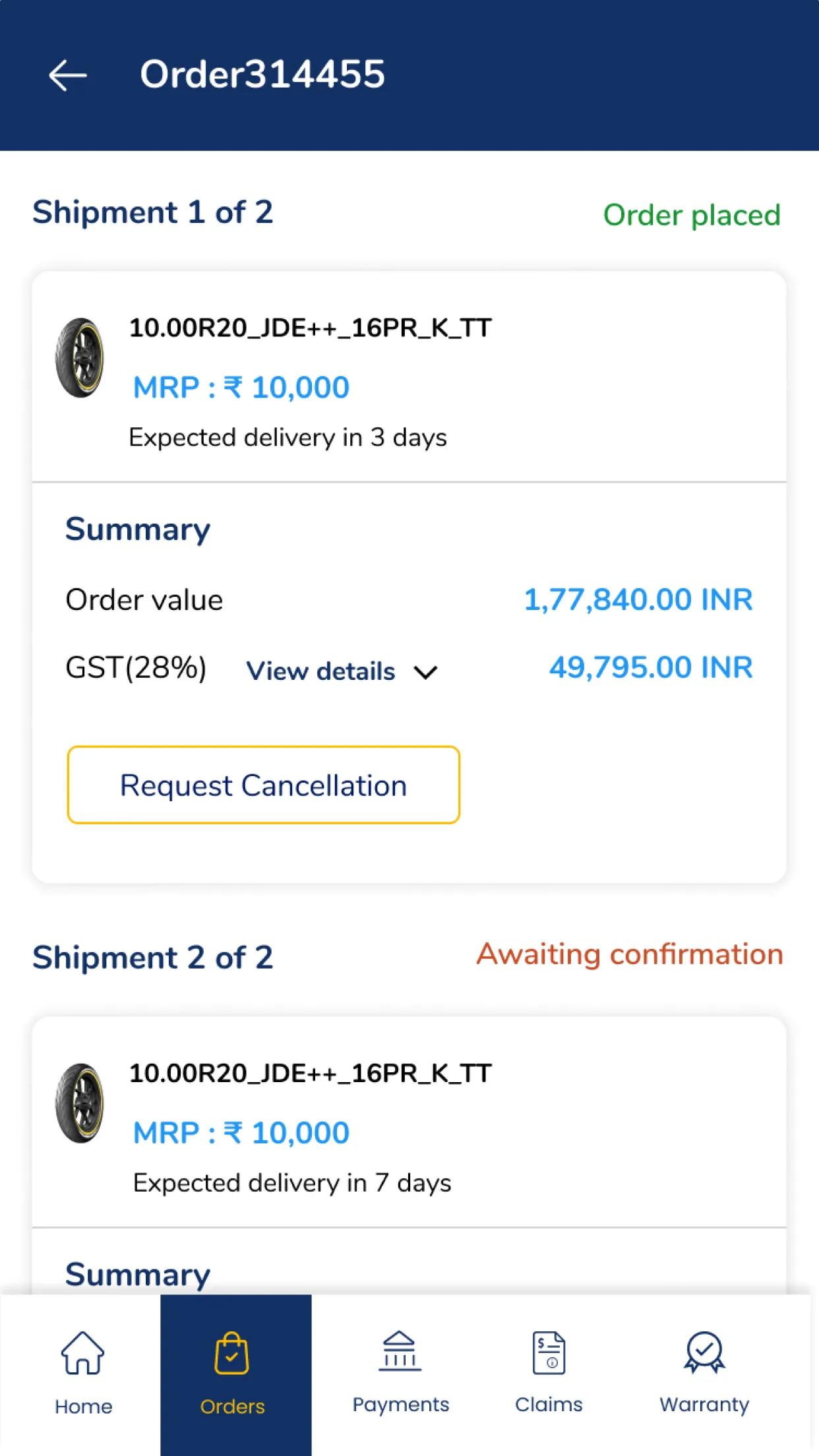819x1456 pixels.
Task: Expand GST View details chevron
Action: (x=426, y=673)
